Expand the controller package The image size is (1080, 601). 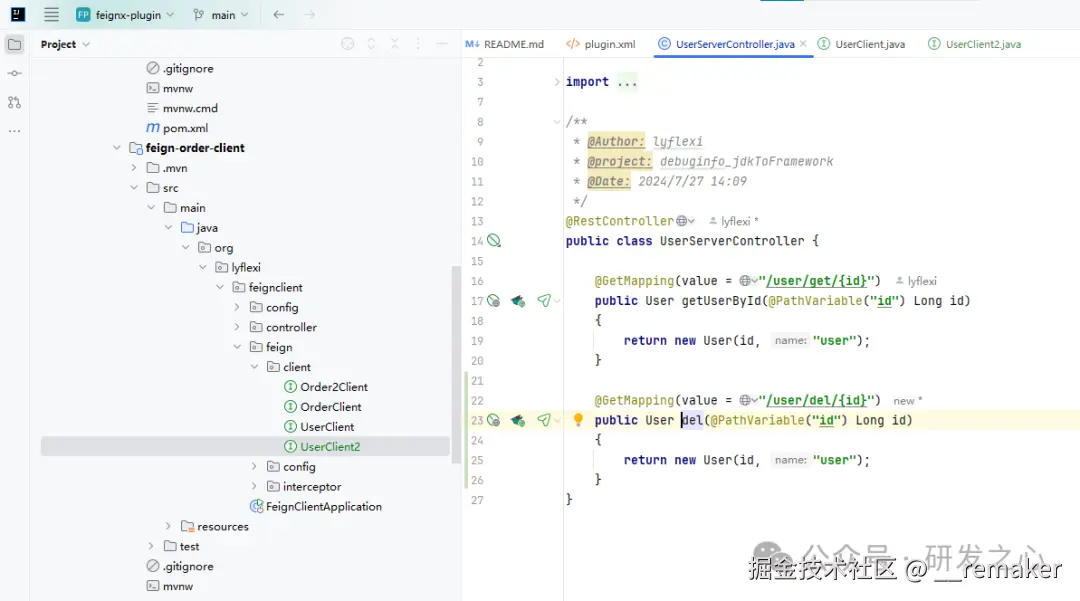(237, 328)
